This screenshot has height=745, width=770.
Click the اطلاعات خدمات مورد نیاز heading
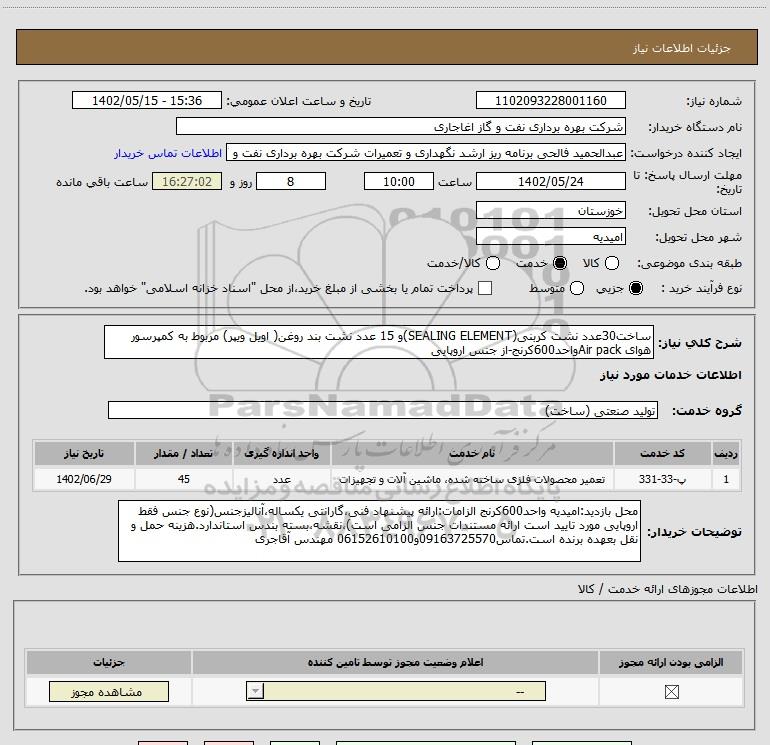(x=670, y=375)
